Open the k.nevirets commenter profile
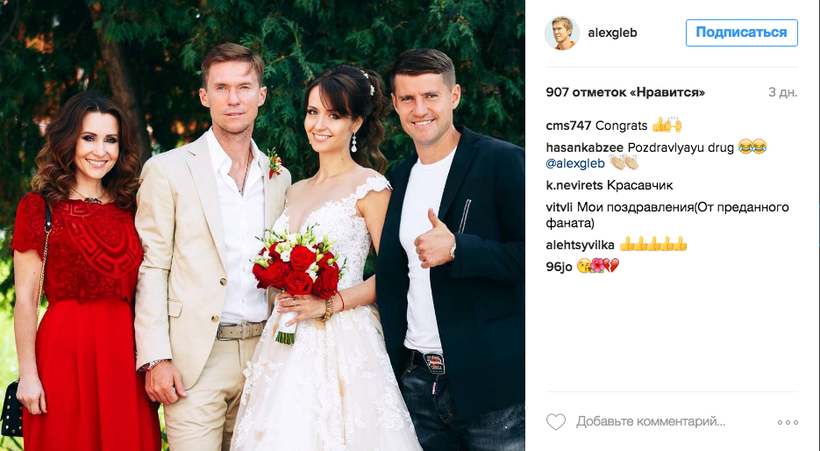820x451 pixels. click(575, 185)
